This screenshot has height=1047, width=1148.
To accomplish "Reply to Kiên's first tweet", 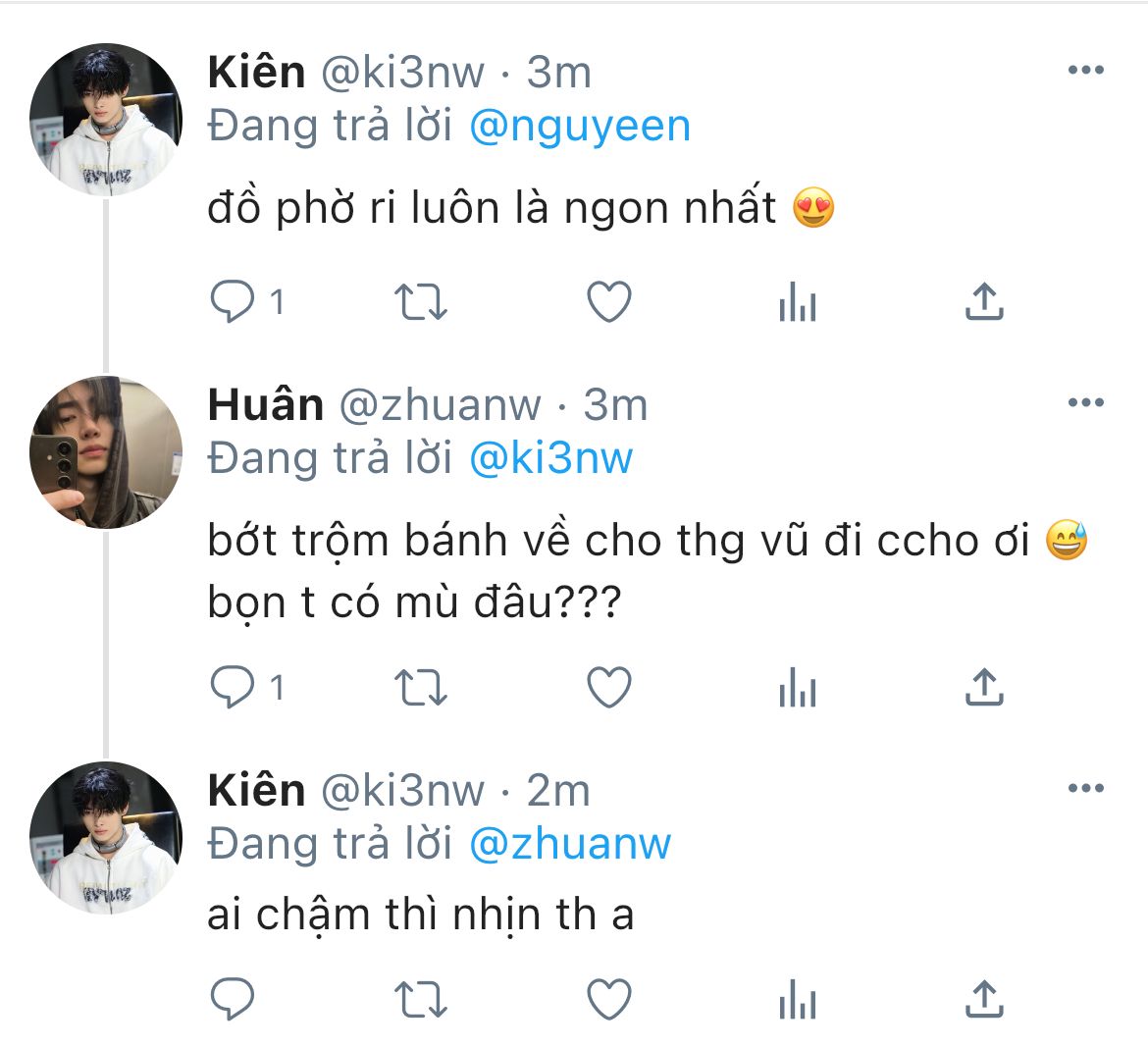I will point(233,302).
